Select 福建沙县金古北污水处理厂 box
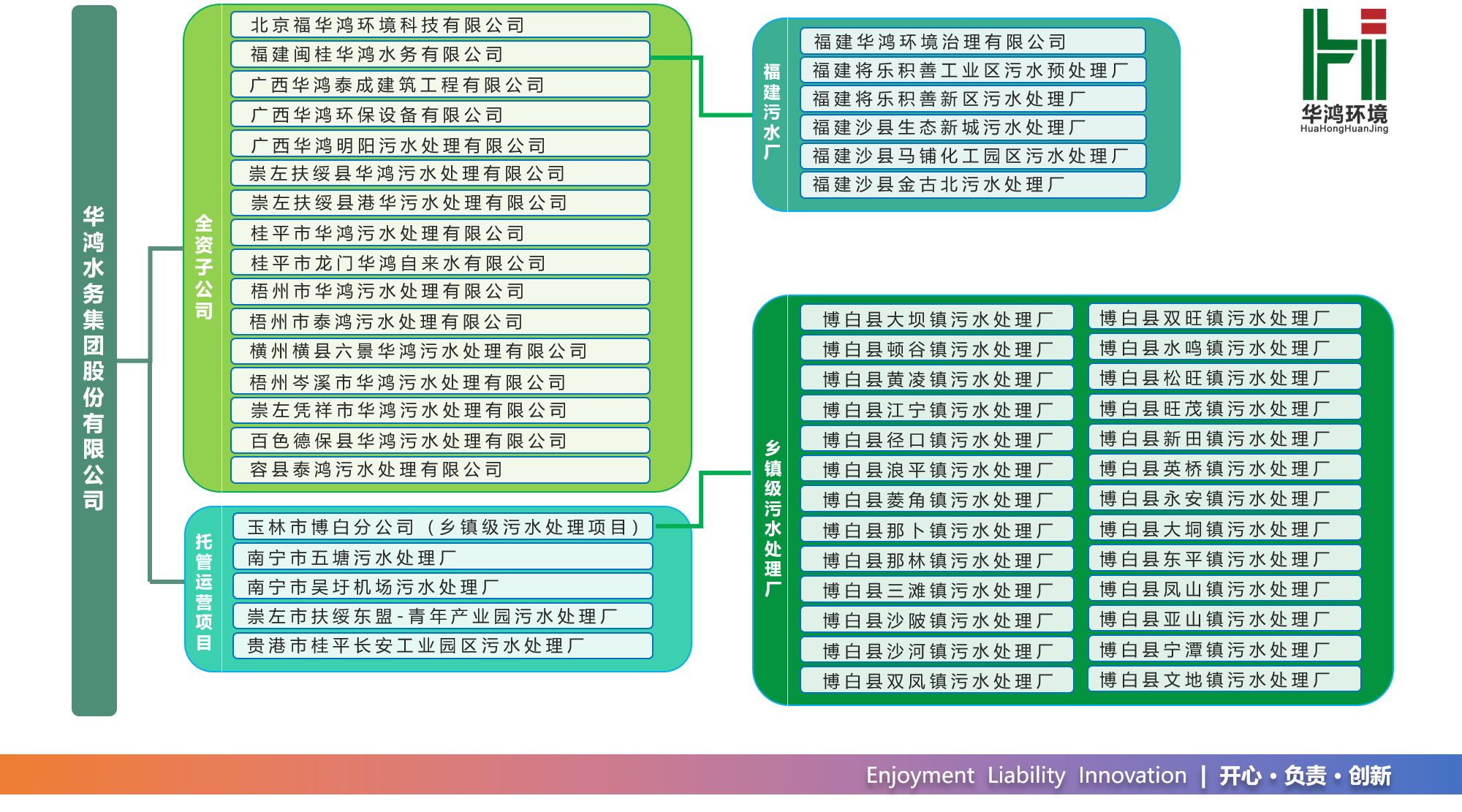Viewport: 1462px width, 812px height. tap(972, 184)
